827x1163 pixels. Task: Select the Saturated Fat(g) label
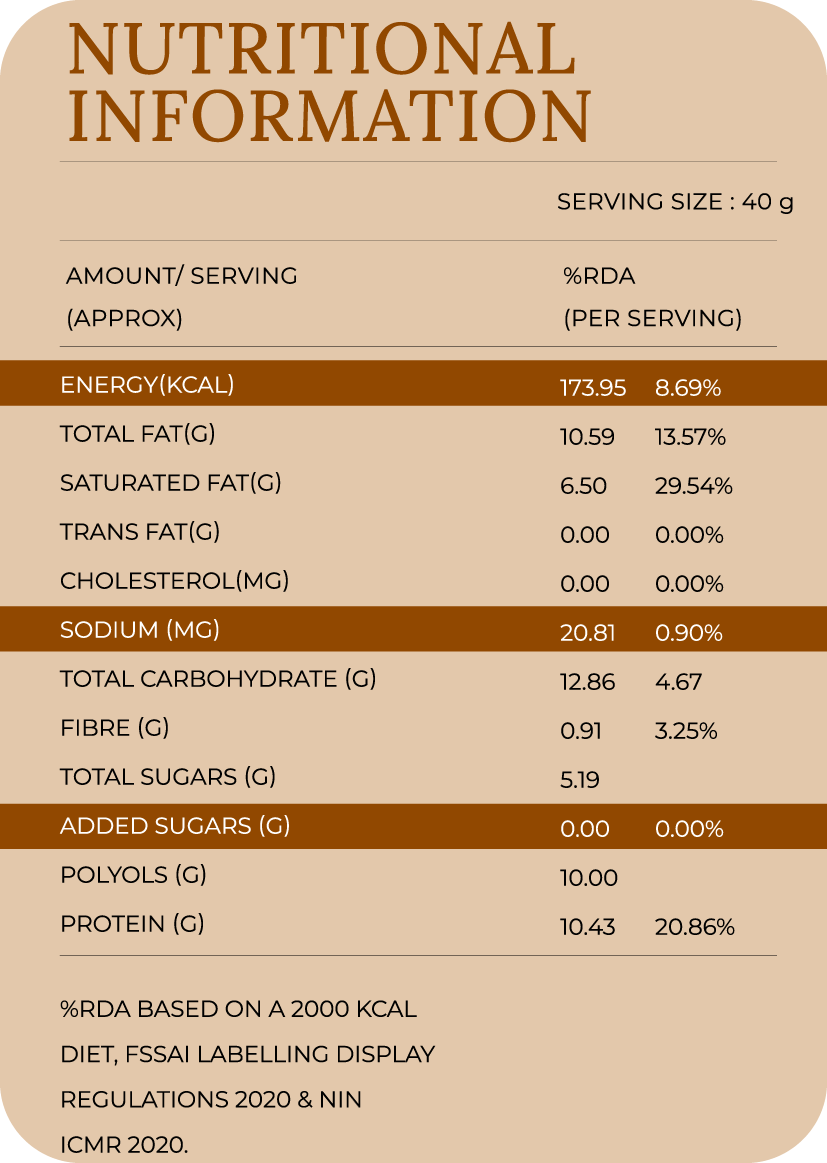171,483
